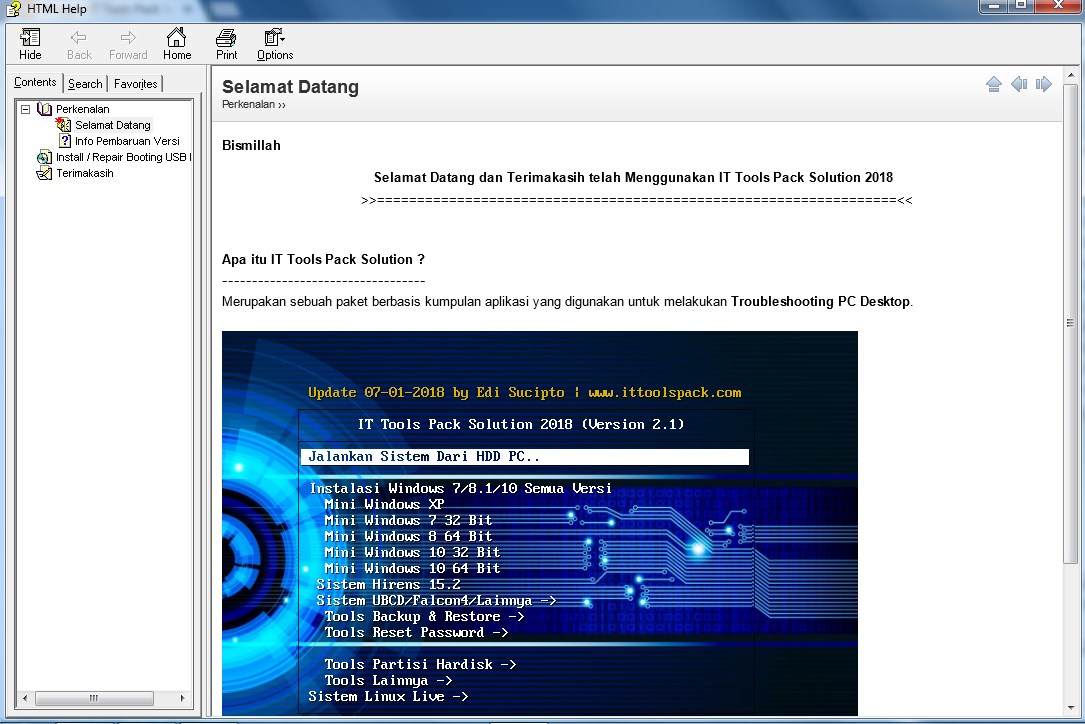
Task: Click left arrow of contents pane scrollbar
Action: click(26, 698)
